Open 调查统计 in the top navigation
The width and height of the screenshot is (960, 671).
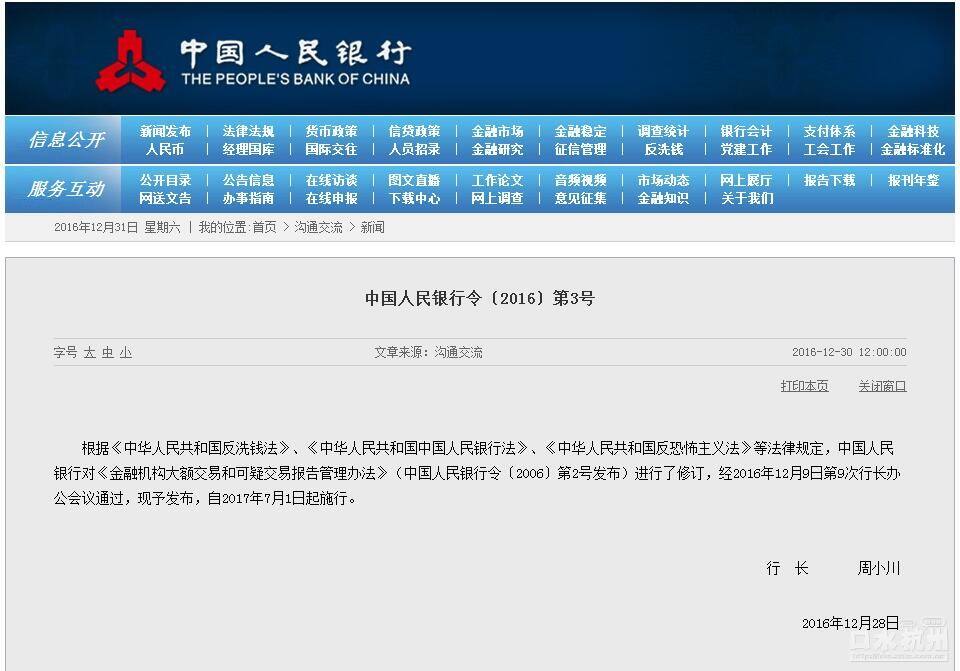click(x=663, y=131)
